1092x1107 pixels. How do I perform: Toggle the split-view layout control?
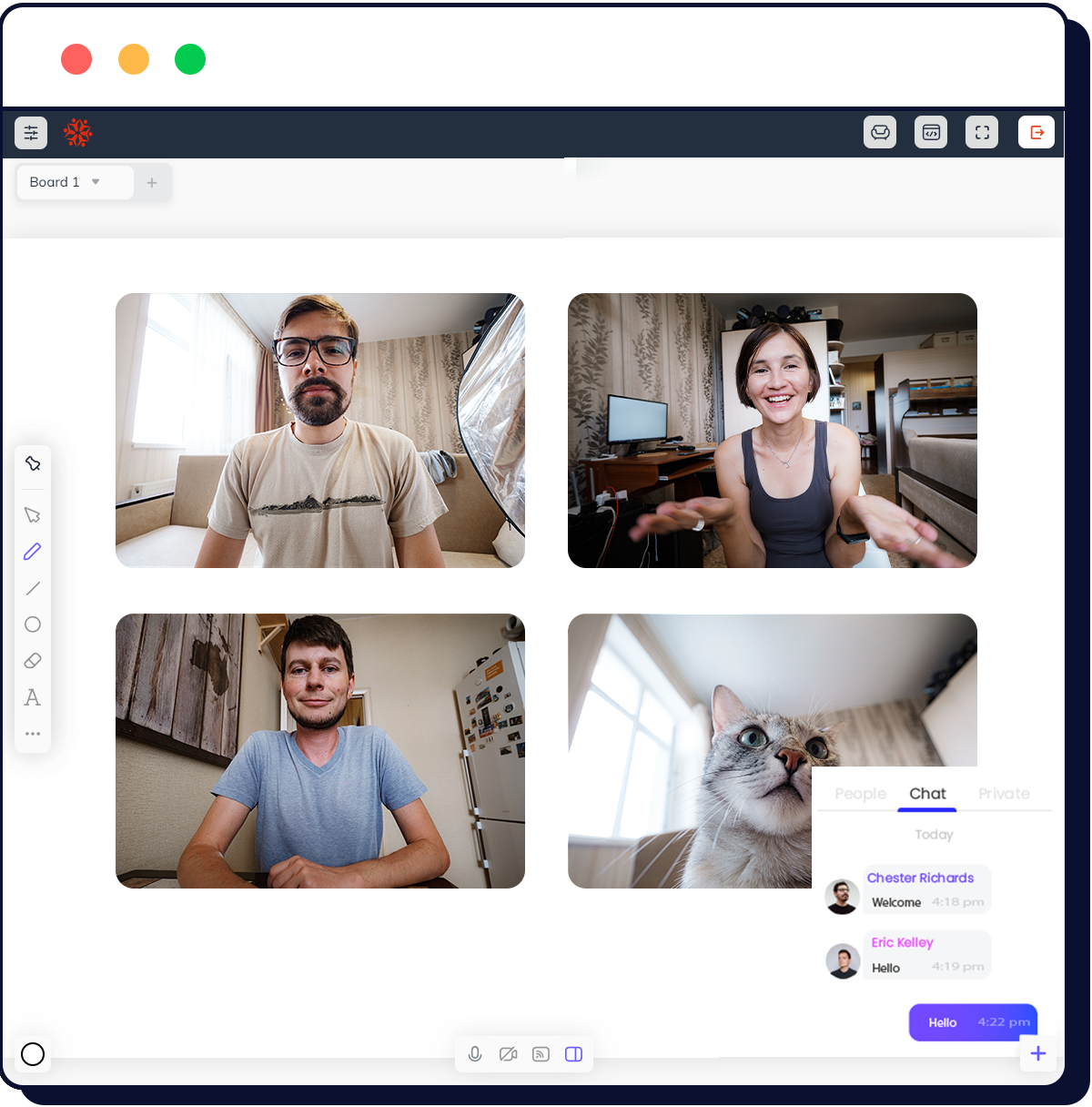(x=573, y=1053)
